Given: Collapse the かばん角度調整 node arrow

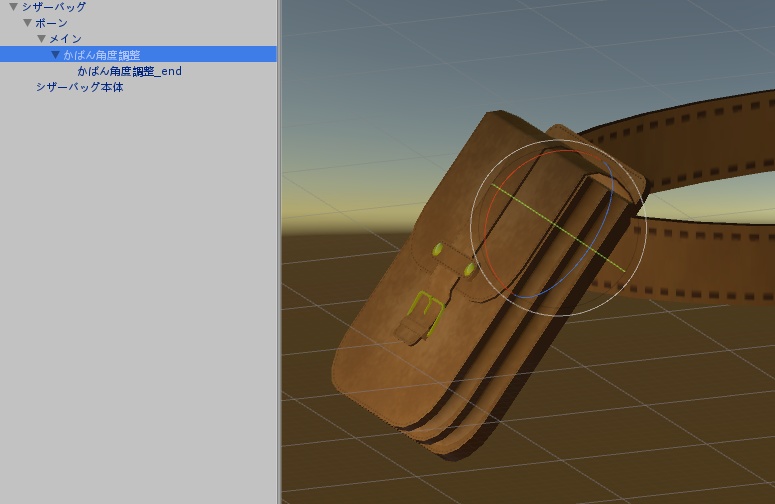Looking at the screenshot, I should 55,54.
